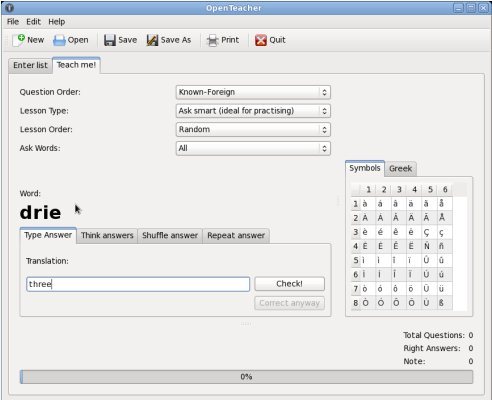Open the Edit menu

click(33, 22)
